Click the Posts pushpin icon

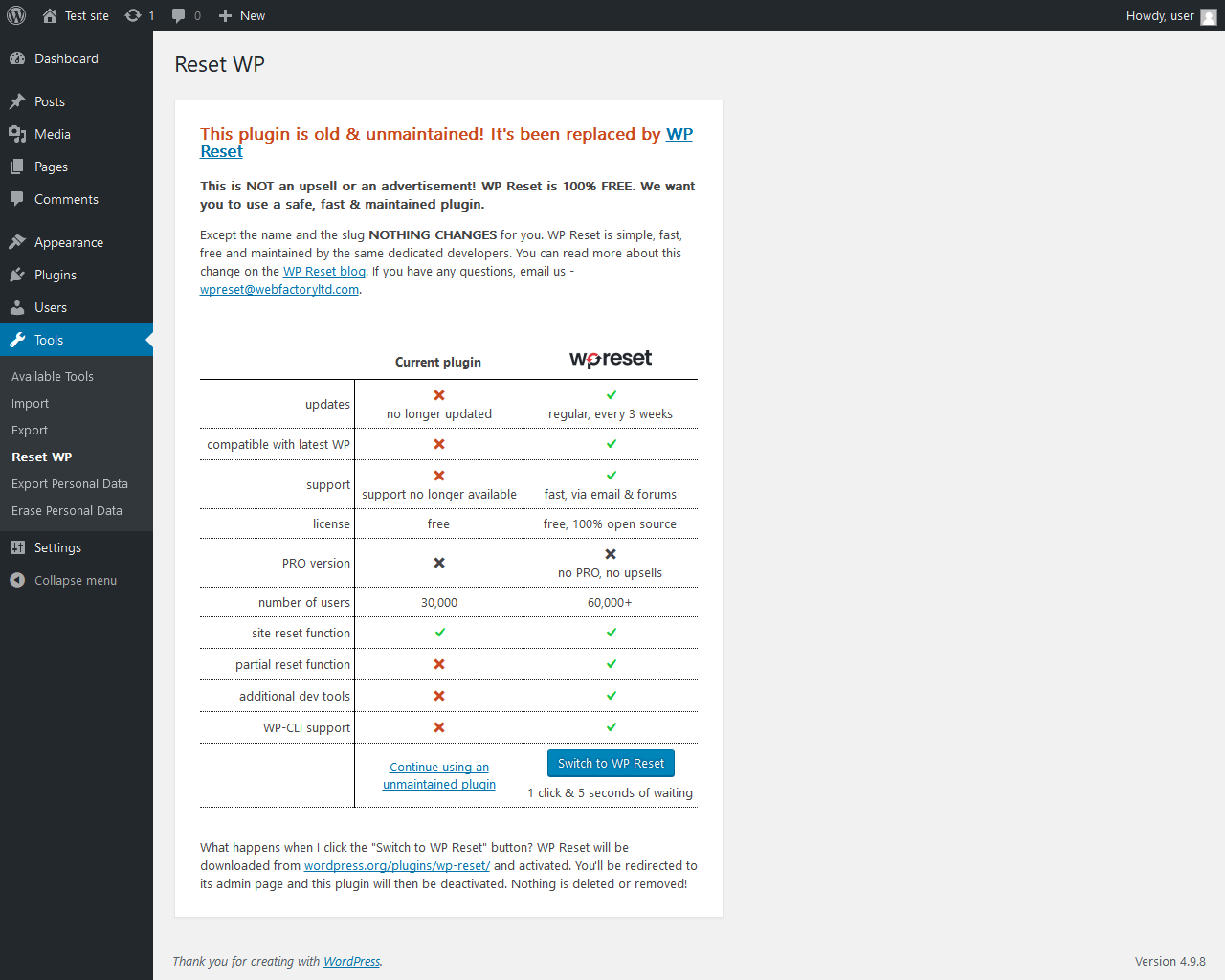coord(17,101)
